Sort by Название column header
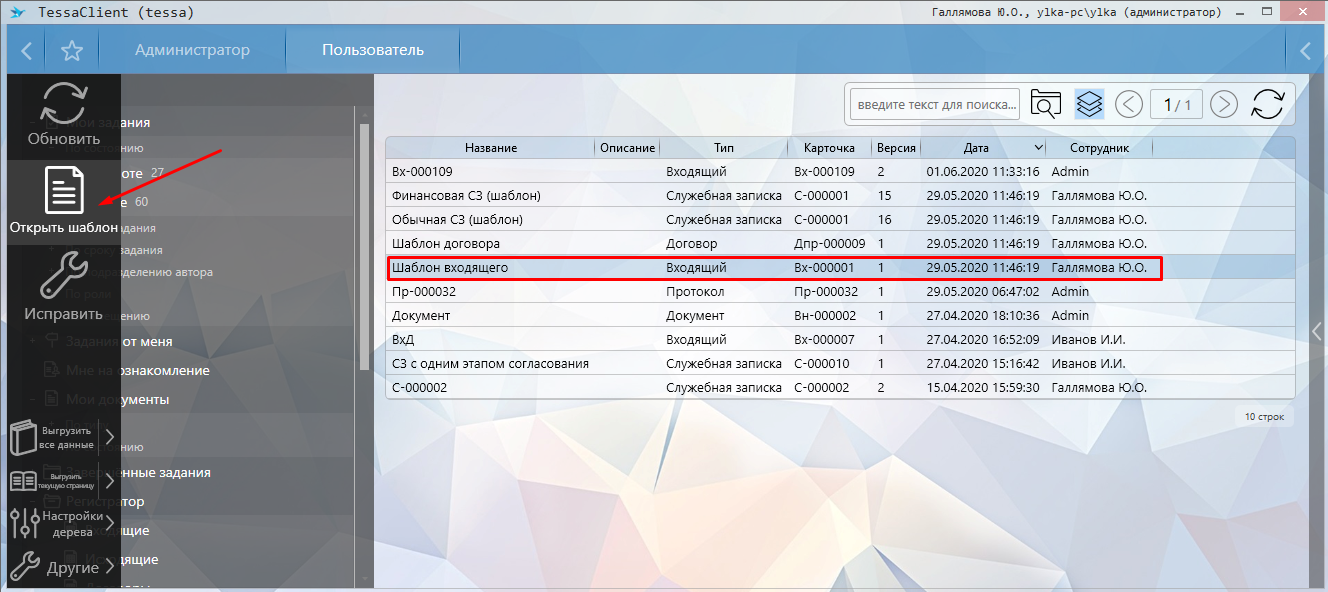 tap(490, 148)
